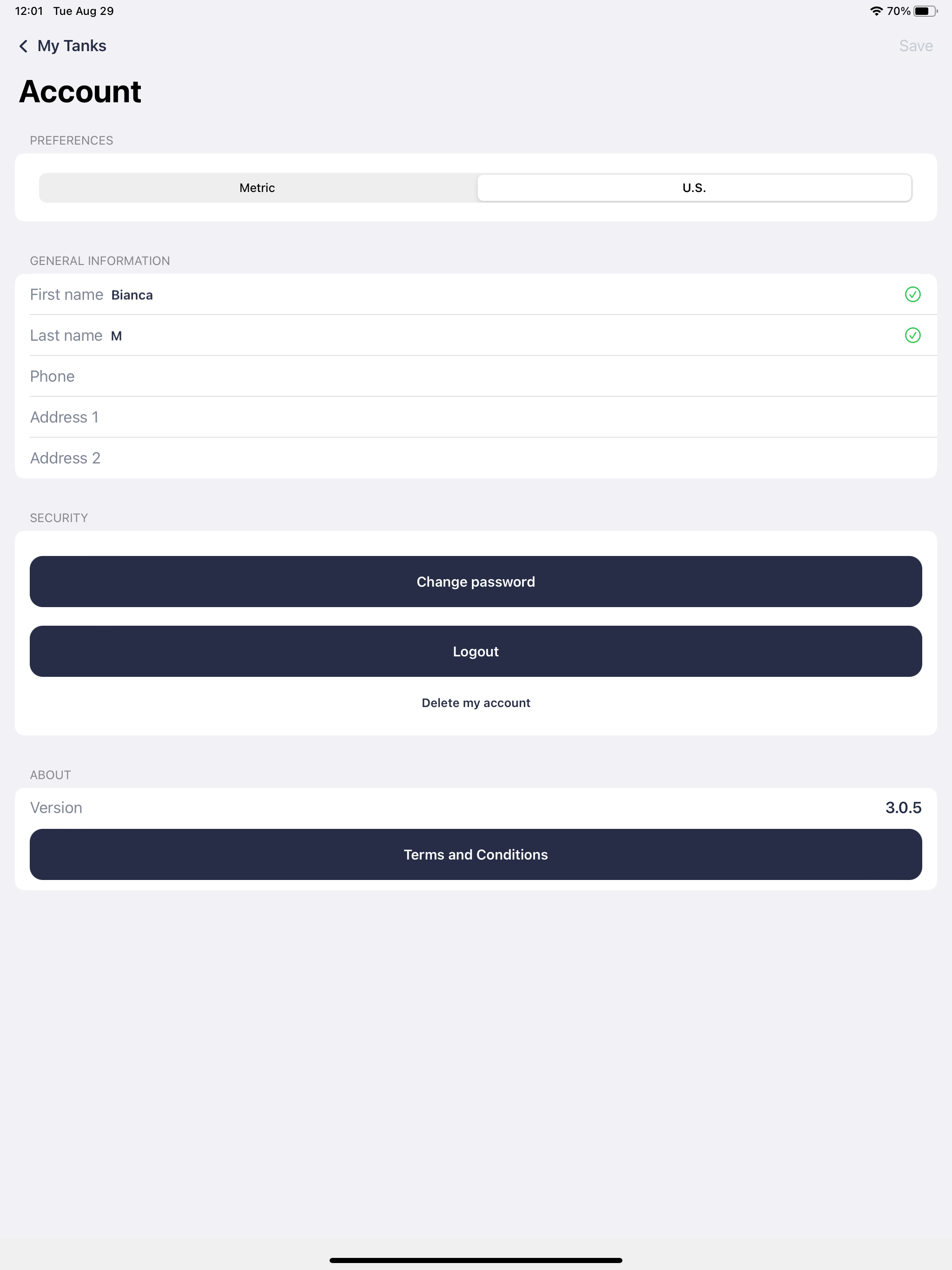
Task: Tap the back chevron to My Tanks
Action: [x=24, y=46]
